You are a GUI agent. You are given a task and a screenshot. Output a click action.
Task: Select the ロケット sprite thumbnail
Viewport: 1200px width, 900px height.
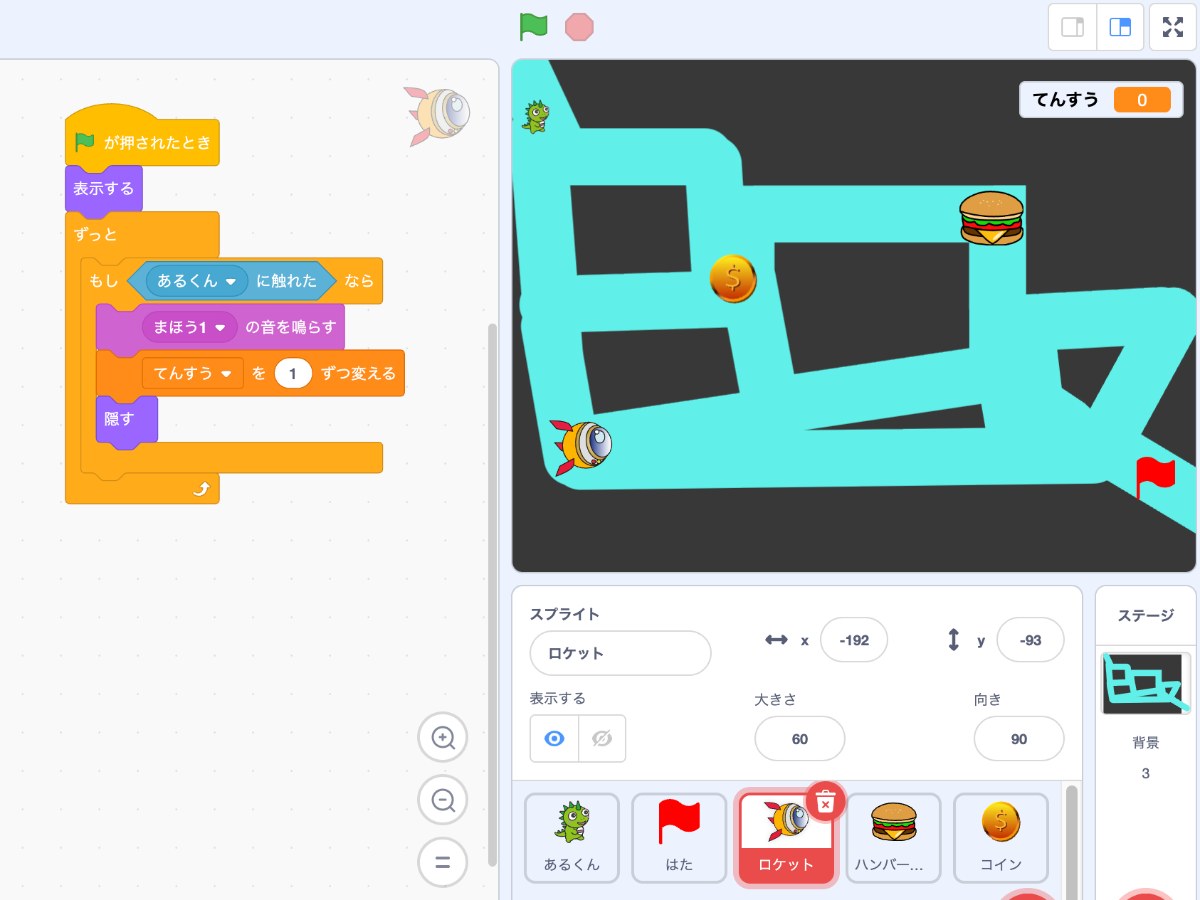tap(786, 838)
